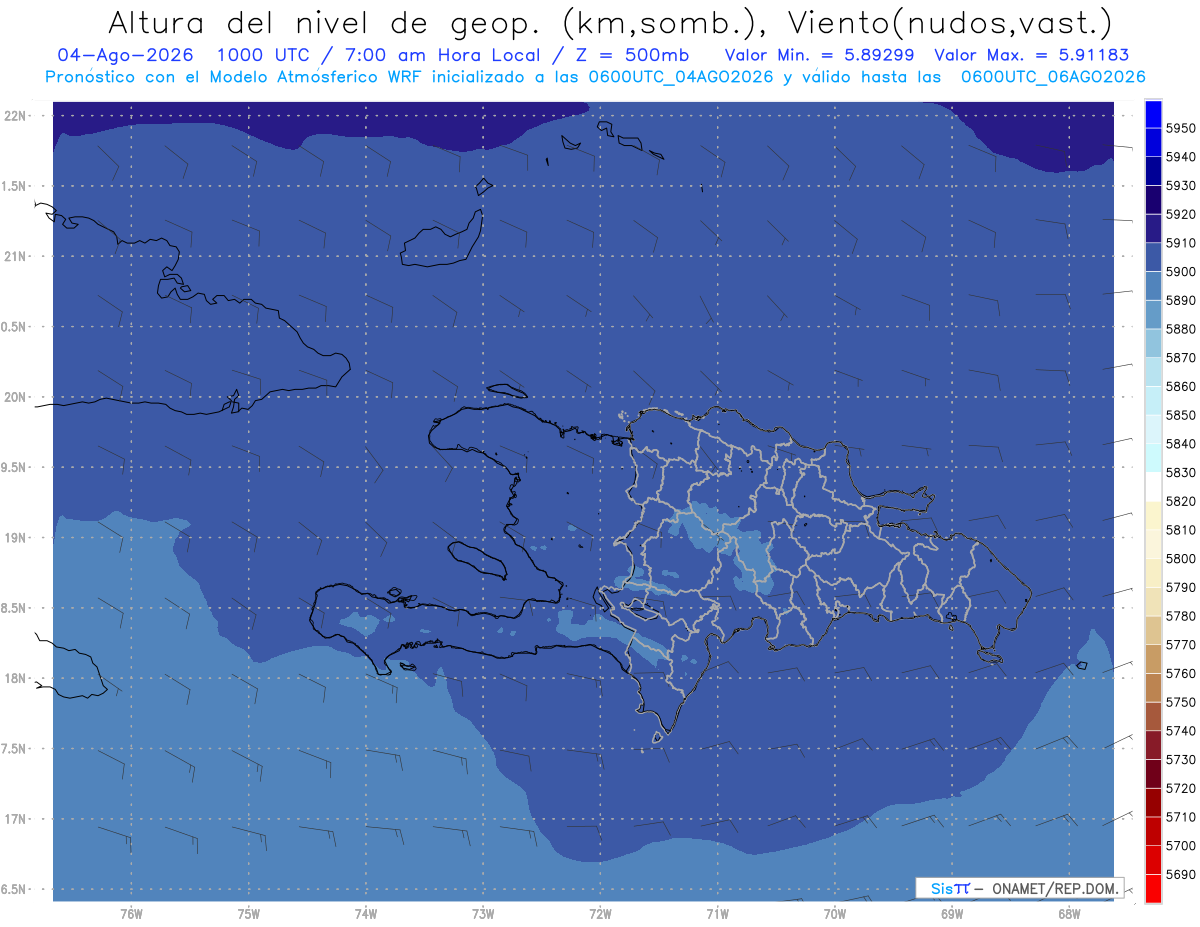Click the 19N latitude axis label
This screenshot has height=927, width=1200.
tap(17, 538)
